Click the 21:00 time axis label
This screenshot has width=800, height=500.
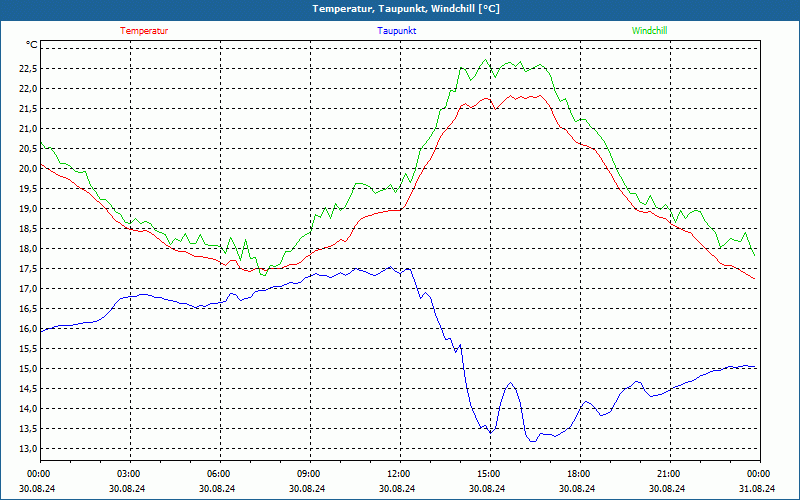coord(668,474)
